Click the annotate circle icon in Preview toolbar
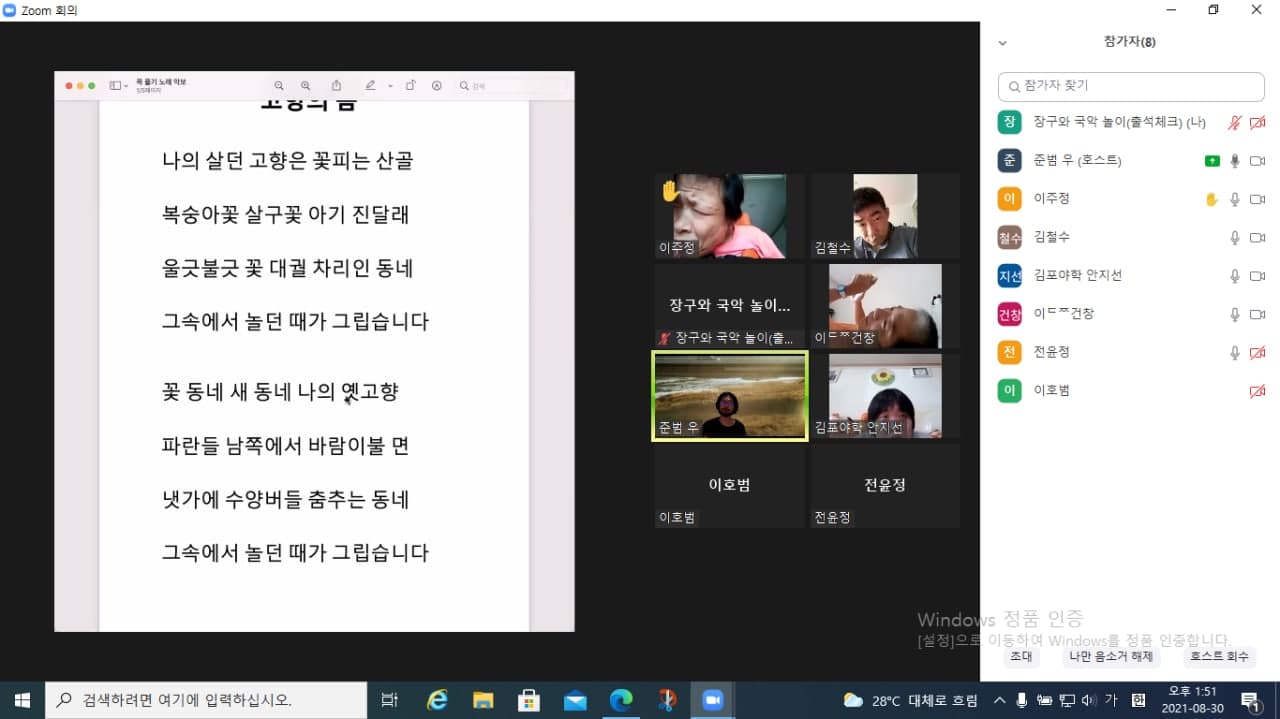This screenshot has height=719, width=1280. (437, 86)
